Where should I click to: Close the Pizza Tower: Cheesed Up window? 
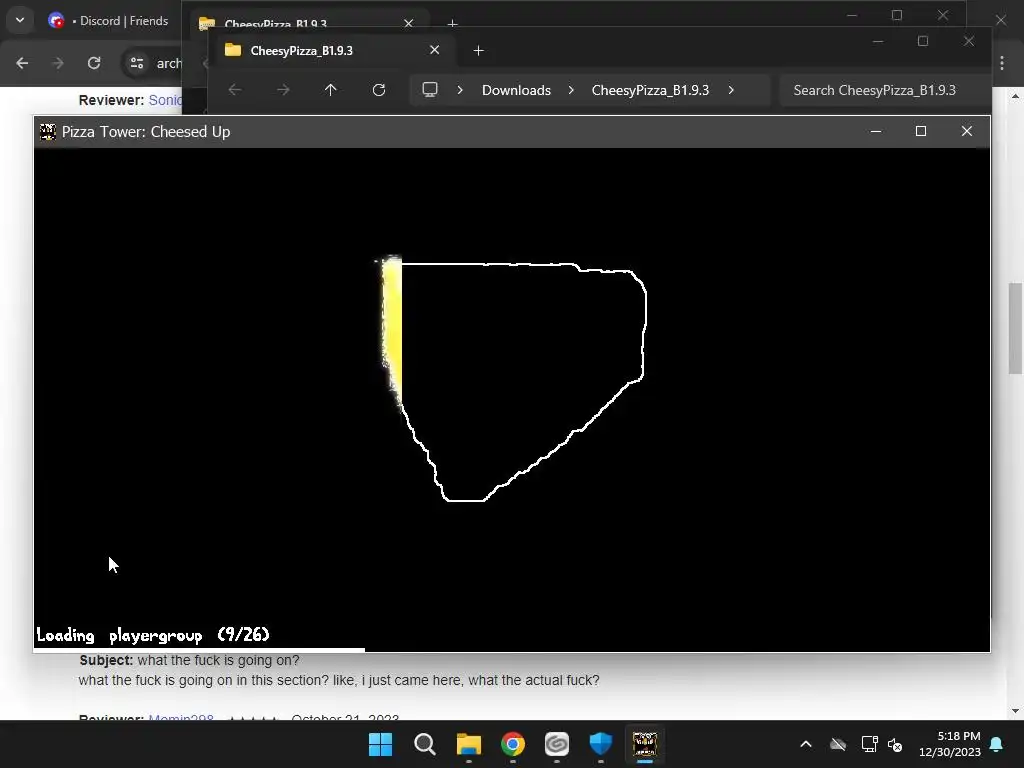pyautogui.click(x=967, y=131)
